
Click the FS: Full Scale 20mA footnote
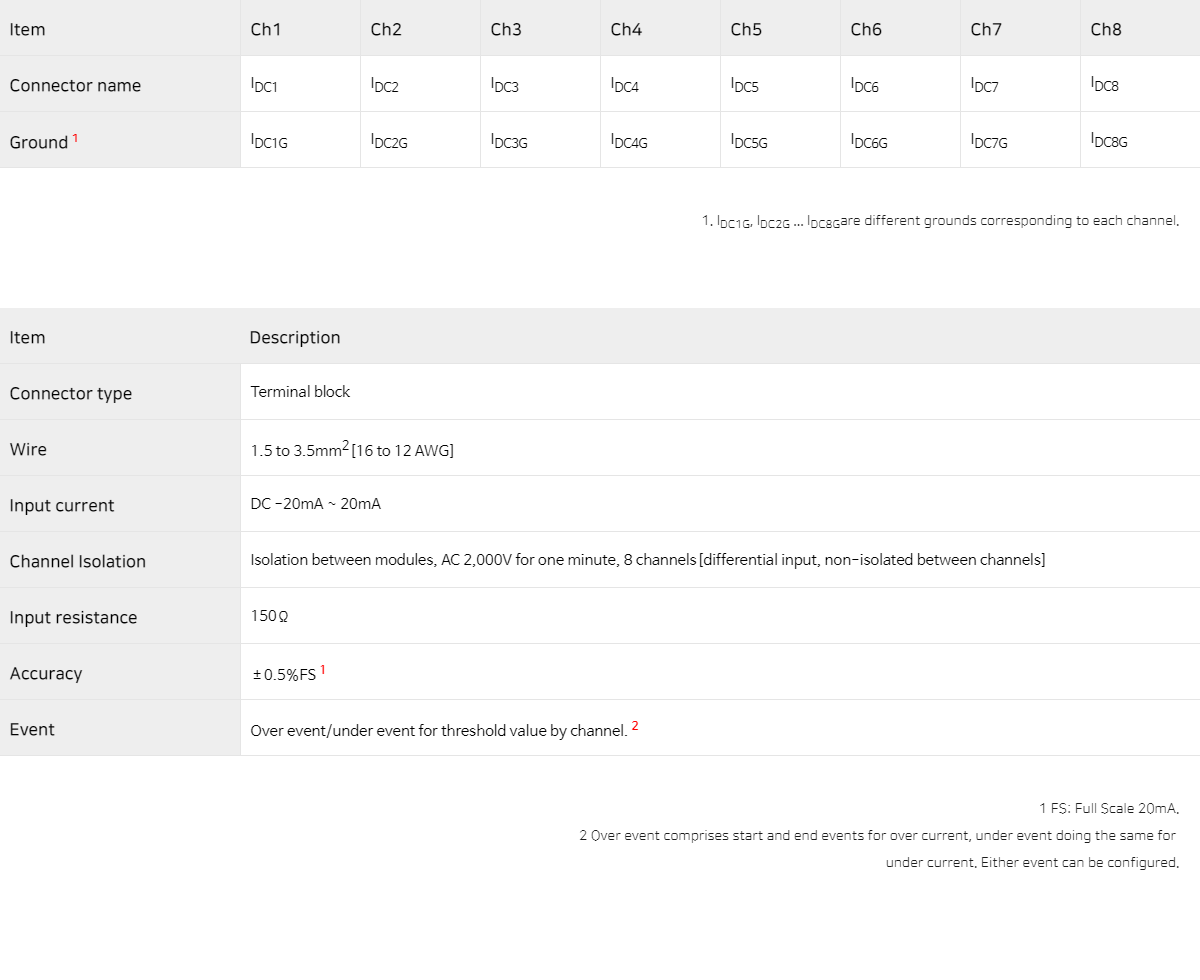[x=1110, y=808]
